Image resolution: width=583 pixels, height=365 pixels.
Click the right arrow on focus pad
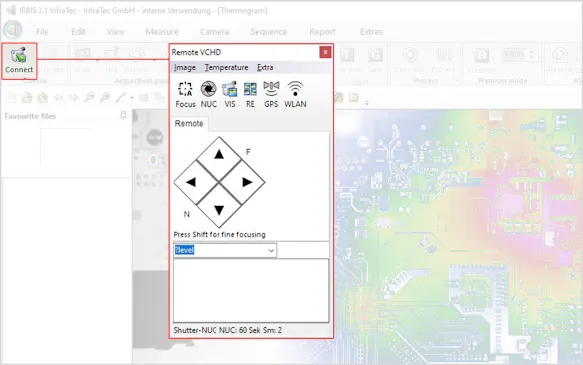point(247,182)
